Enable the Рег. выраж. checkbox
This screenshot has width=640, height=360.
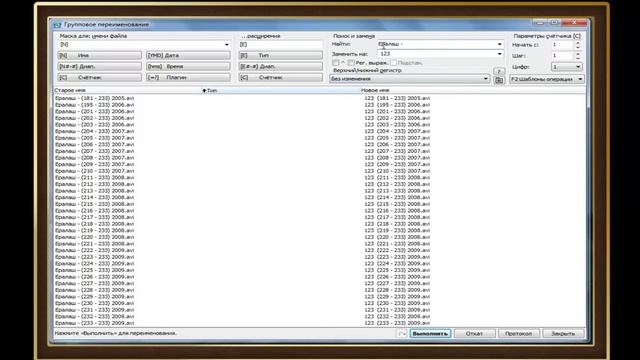[351, 63]
